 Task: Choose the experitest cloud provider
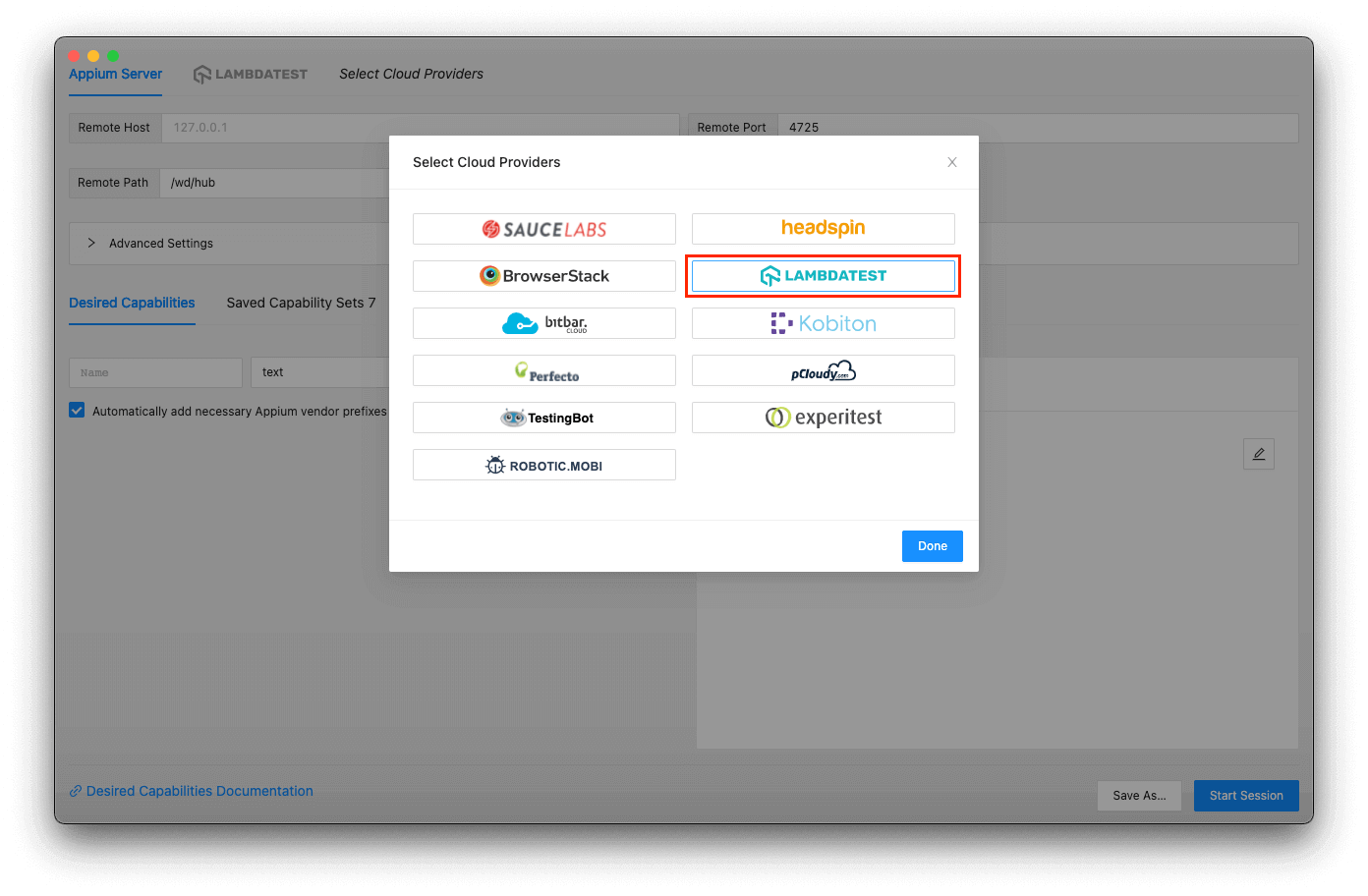coord(823,418)
